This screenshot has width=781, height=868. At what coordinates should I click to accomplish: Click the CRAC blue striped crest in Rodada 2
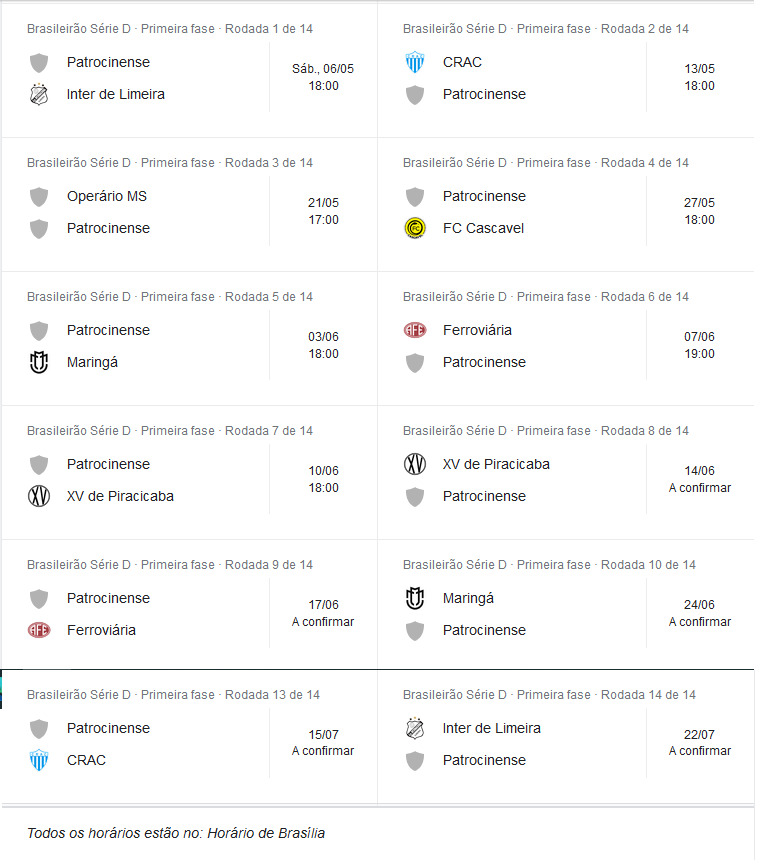pos(415,62)
